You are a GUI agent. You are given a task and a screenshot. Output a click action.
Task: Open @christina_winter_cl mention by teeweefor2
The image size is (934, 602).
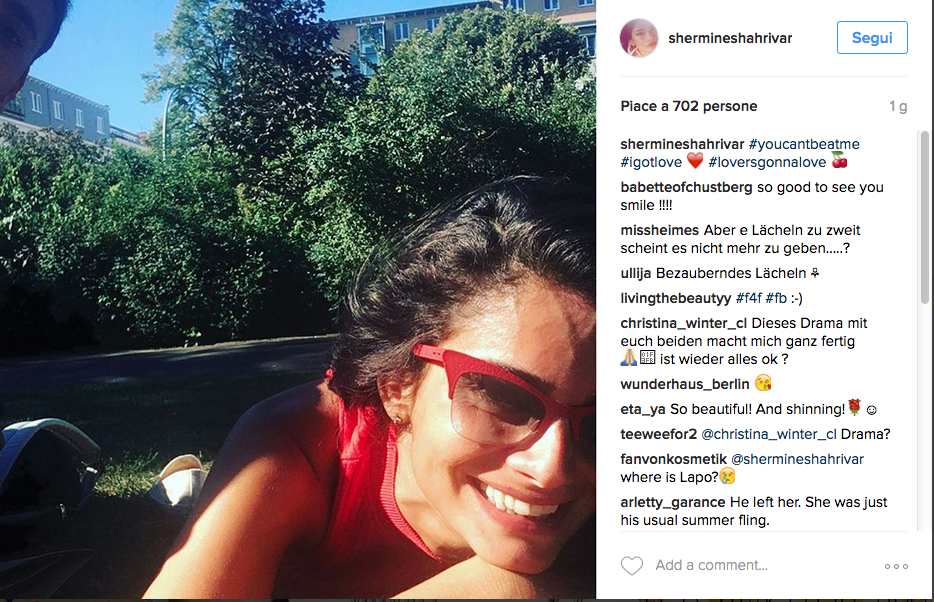[x=769, y=434]
